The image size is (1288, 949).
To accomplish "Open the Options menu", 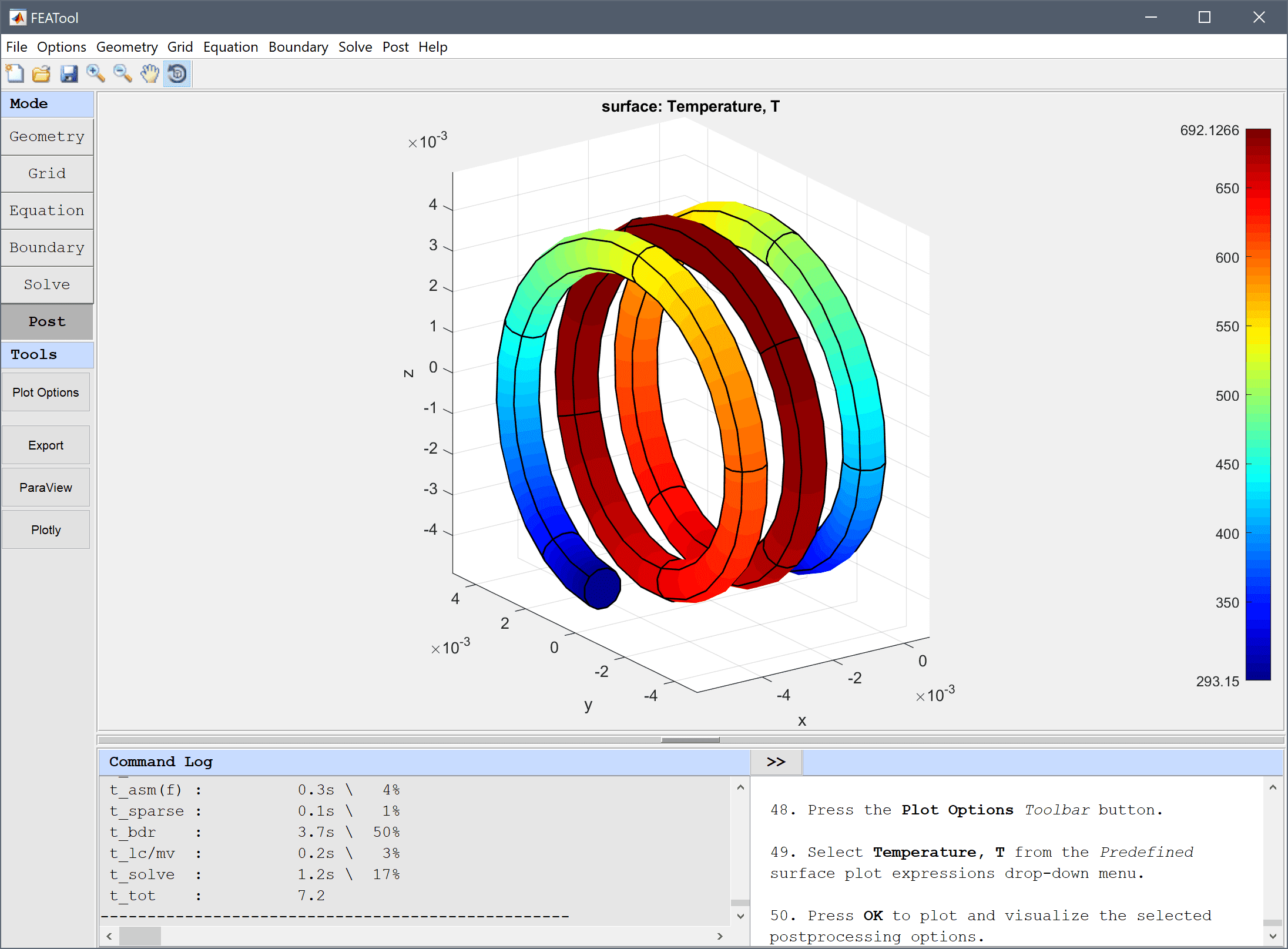I will pyautogui.click(x=62, y=47).
